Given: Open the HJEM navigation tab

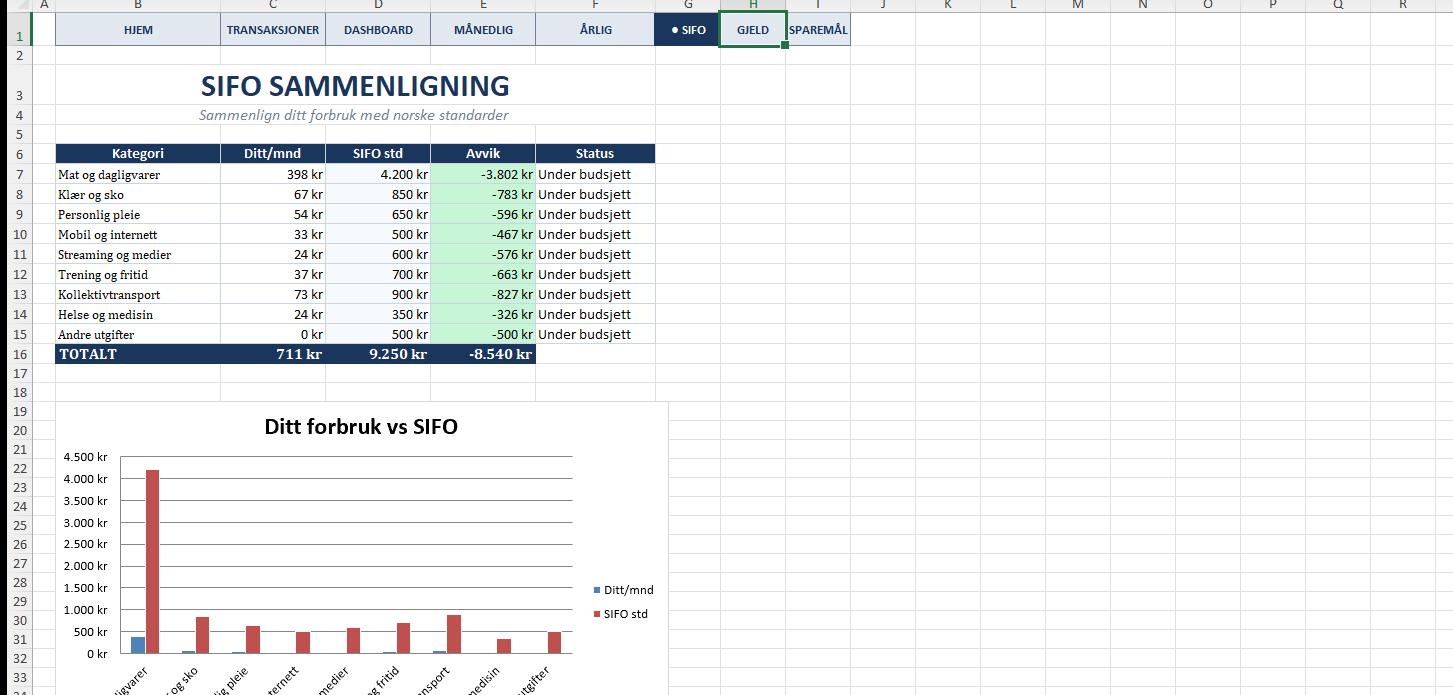Looking at the screenshot, I should [138, 30].
